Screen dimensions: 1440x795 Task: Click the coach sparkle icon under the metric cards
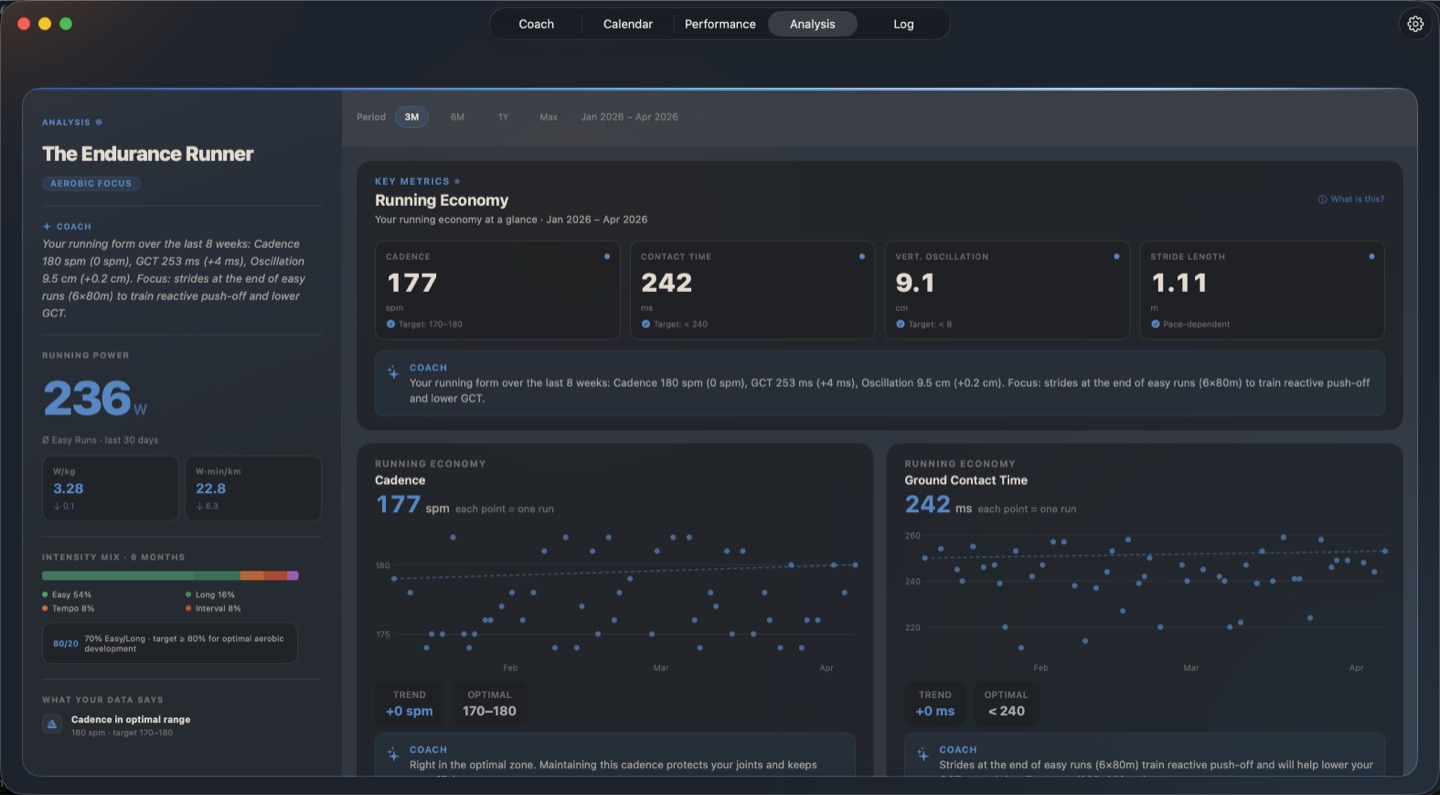(x=392, y=374)
